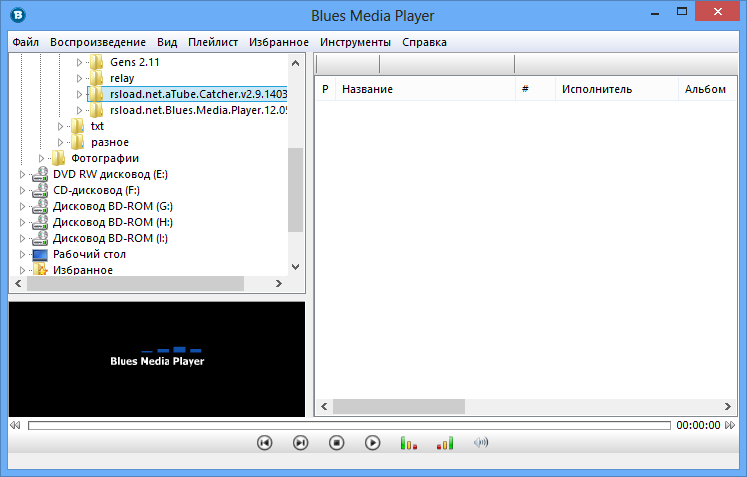Sort playlist by Альбом column
This screenshot has height=477, width=747.
pos(708,89)
